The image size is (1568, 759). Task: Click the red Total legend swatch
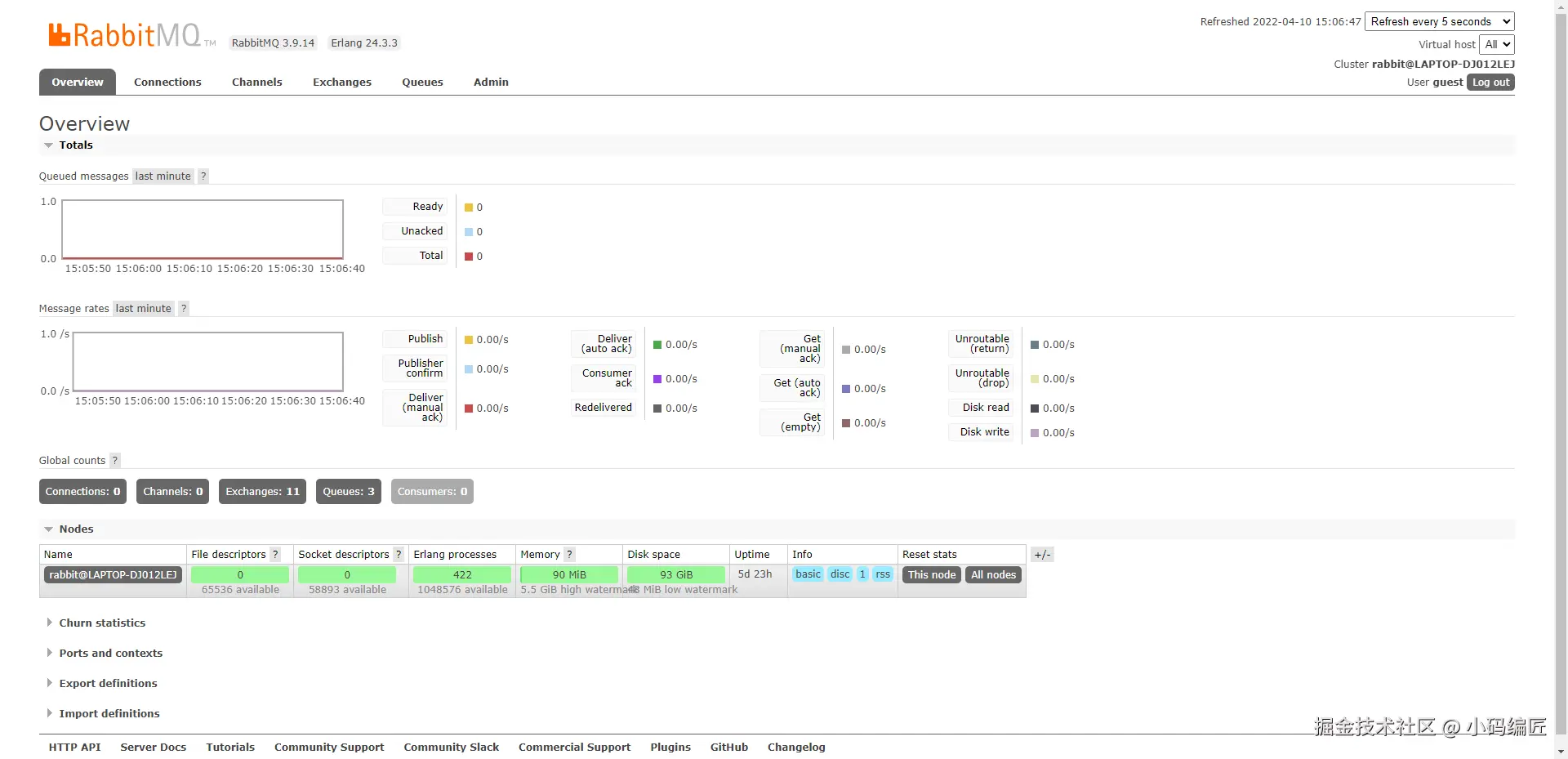click(x=469, y=257)
